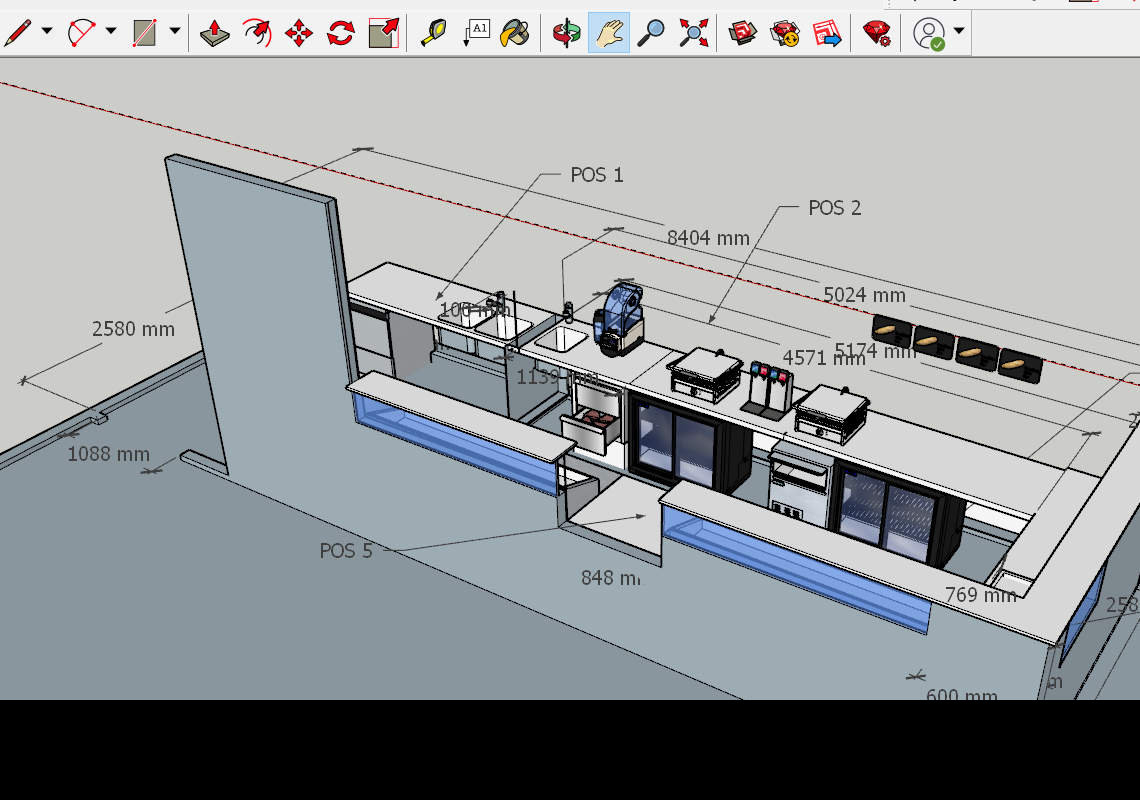Select the Zoom magnifier tool
This screenshot has width=1140, height=800.
click(651, 33)
